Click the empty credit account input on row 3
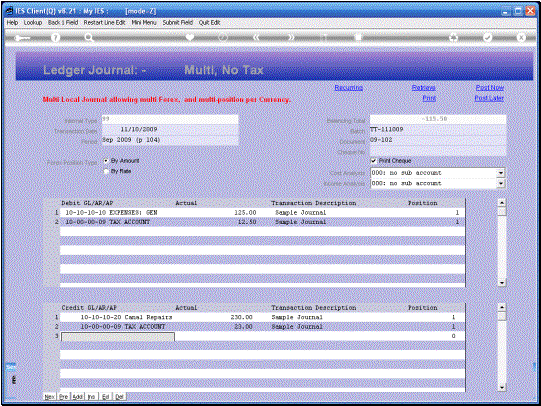Image resolution: width=541 pixels, height=406 pixels. click(118, 336)
